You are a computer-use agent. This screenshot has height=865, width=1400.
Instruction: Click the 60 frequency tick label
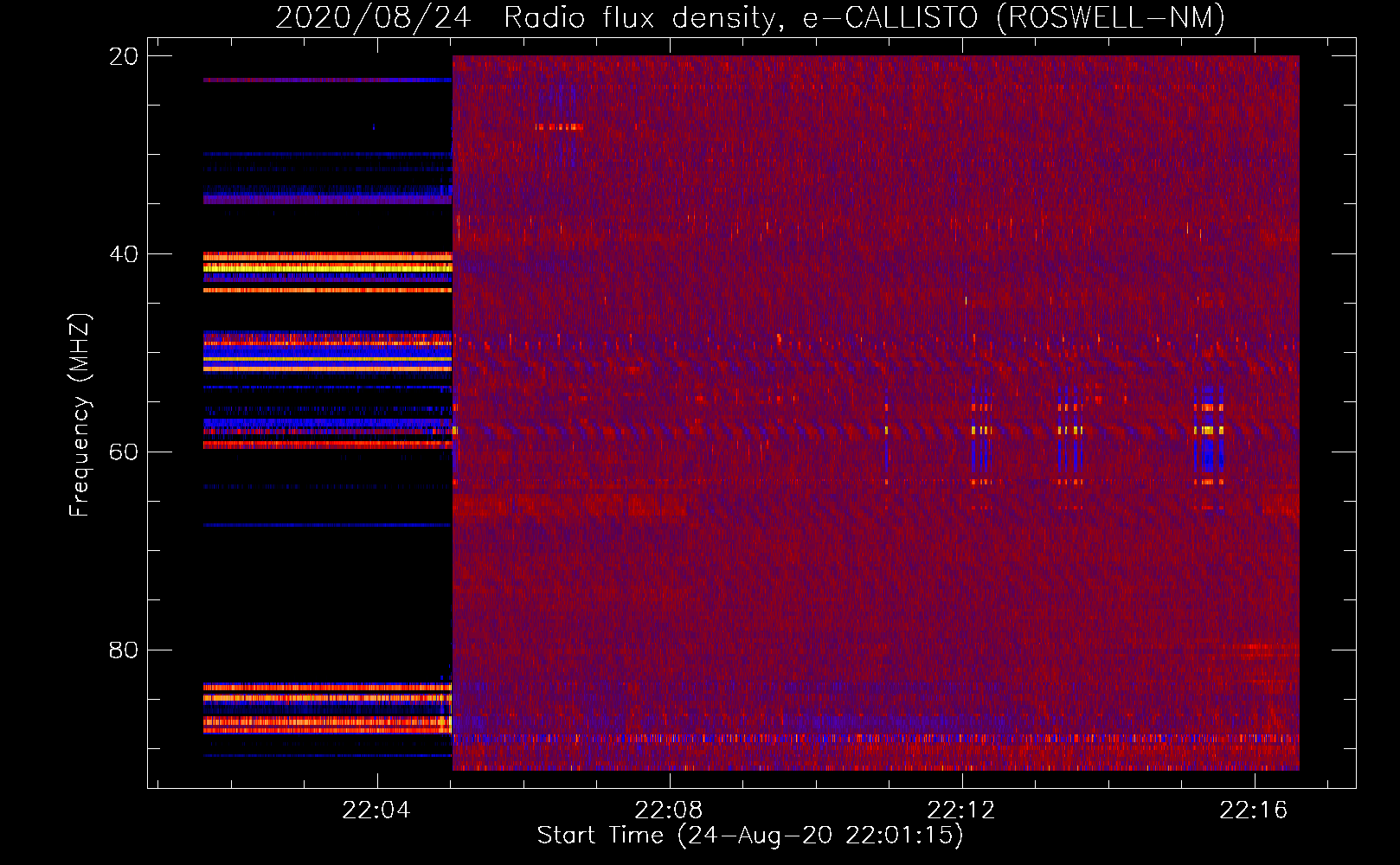(124, 452)
